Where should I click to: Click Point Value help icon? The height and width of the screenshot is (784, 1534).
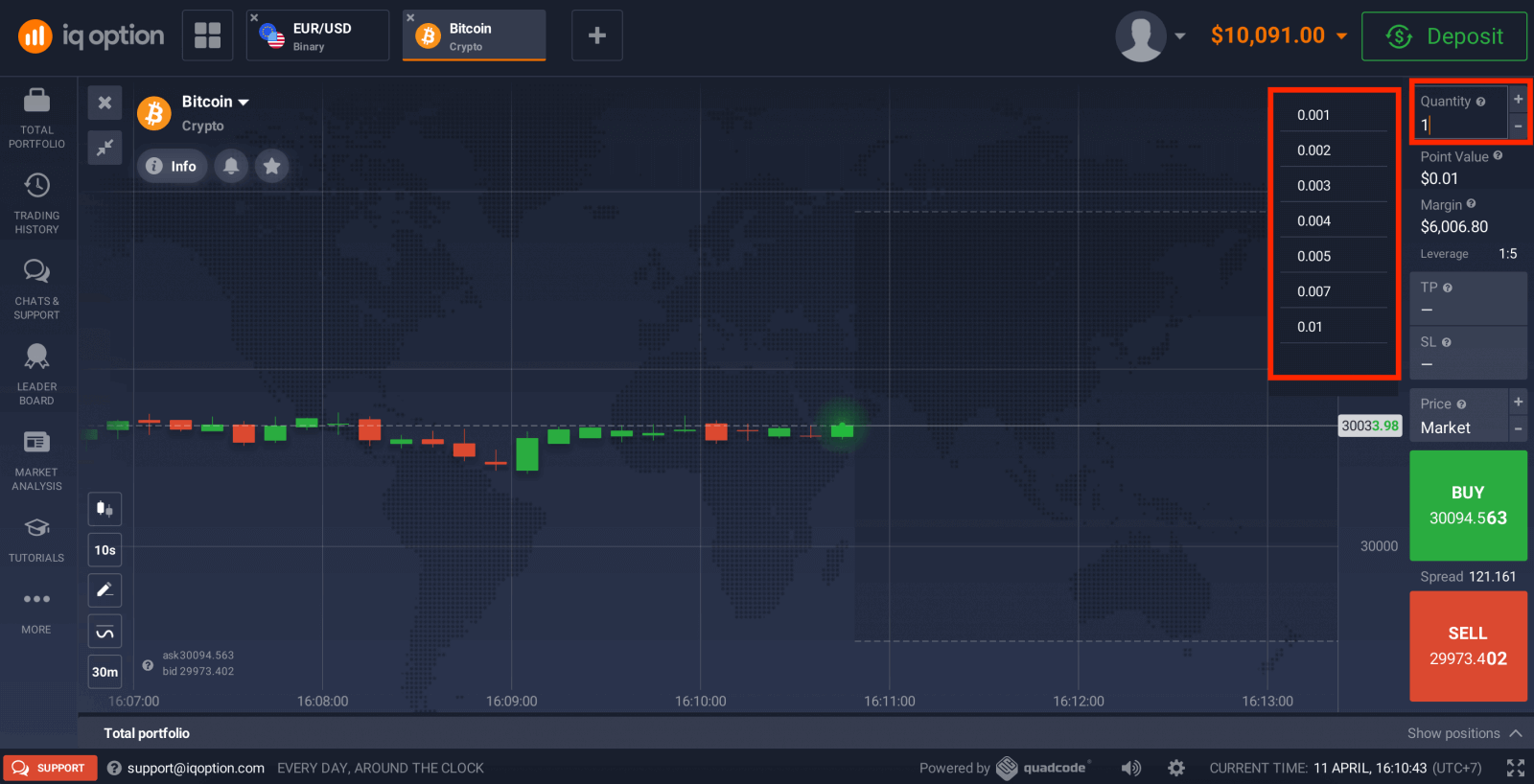tap(1498, 155)
